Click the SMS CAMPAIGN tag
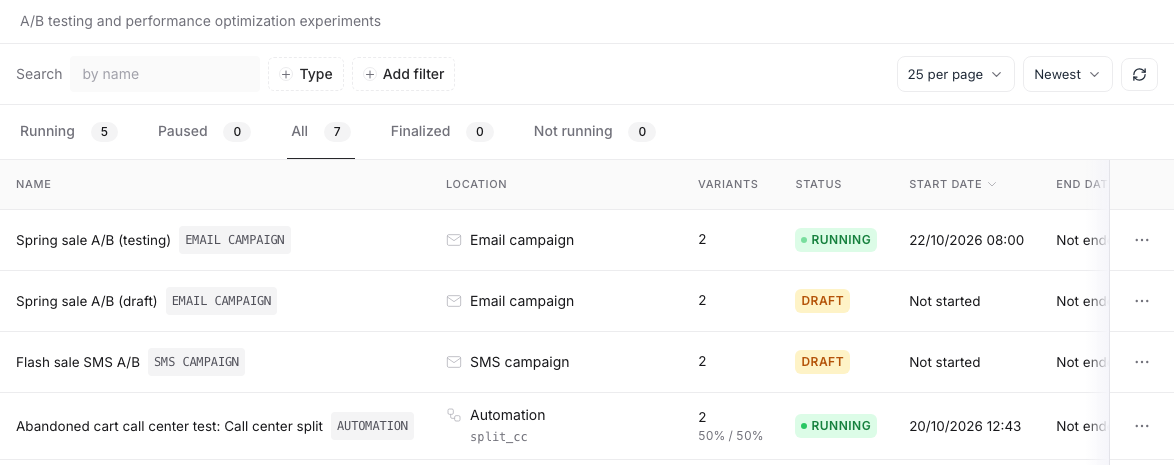Image resolution: width=1174 pixels, height=465 pixels. 196,362
